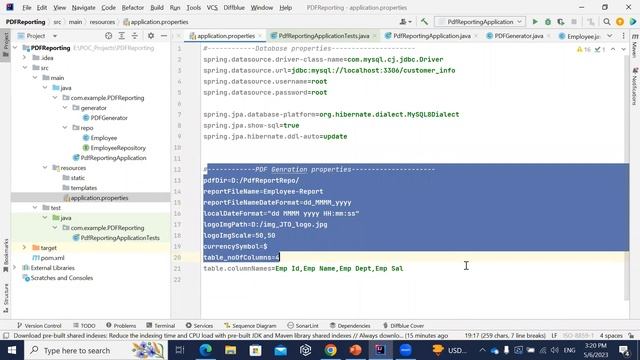Open run configuration PdfReportingApplication dropdown

click(480, 22)
